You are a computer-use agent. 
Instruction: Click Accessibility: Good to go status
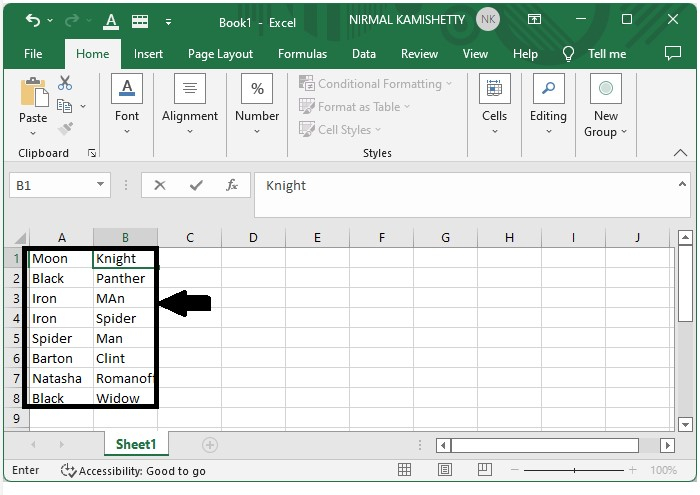pyautogui.click(x=134, y=470)
